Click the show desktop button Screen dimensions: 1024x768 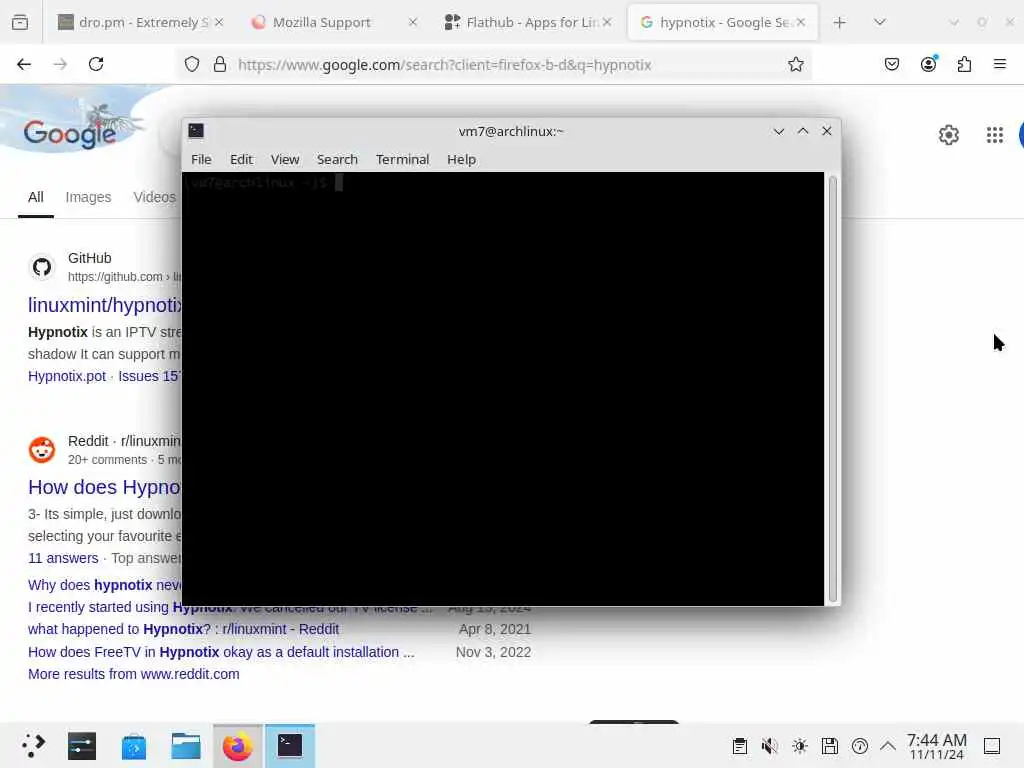[992, 746]
